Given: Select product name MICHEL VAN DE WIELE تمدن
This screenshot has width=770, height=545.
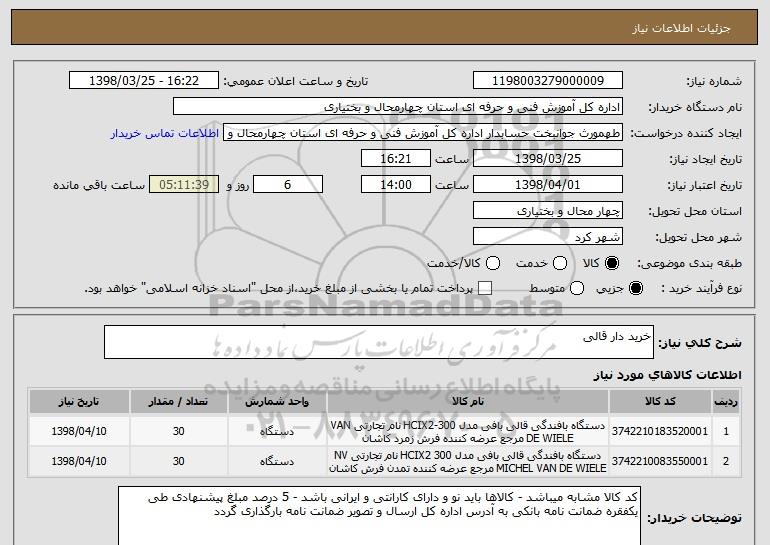Looking at the screenshot, I should (468, 462).
